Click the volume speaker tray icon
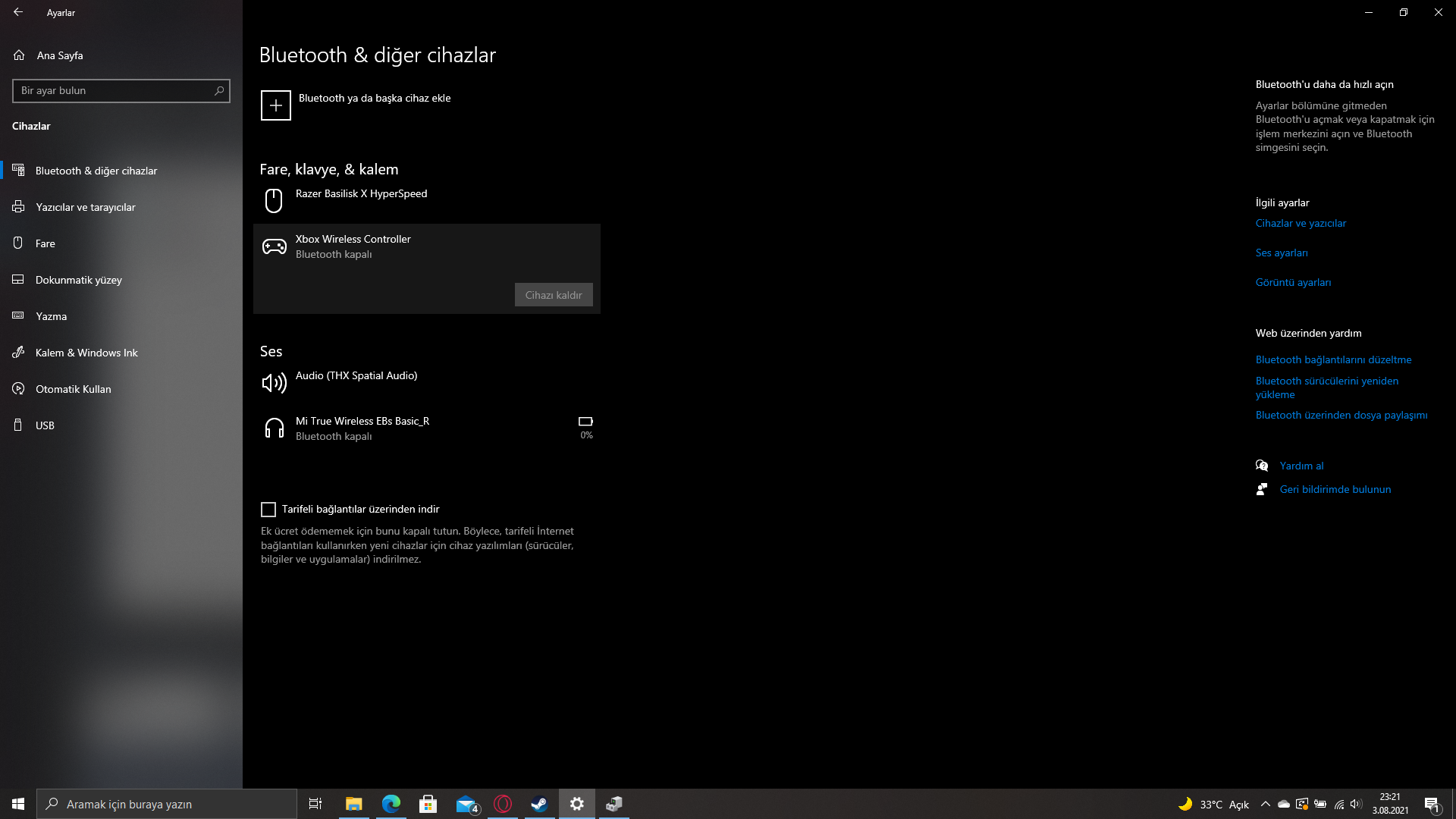The height and width of the screenshot is (819, 1456). click(1357, 804)
